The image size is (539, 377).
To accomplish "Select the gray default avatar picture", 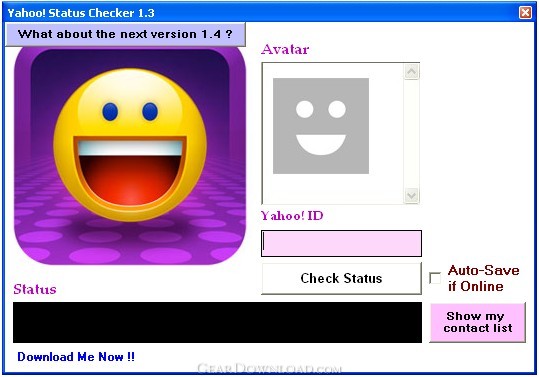I will (x=321, y=126).
